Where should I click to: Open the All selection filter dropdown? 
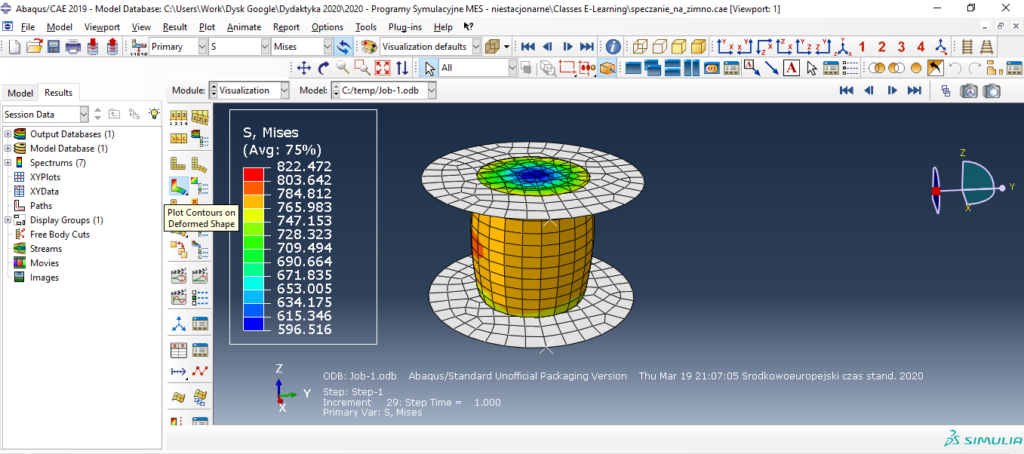tap(513, 67)
